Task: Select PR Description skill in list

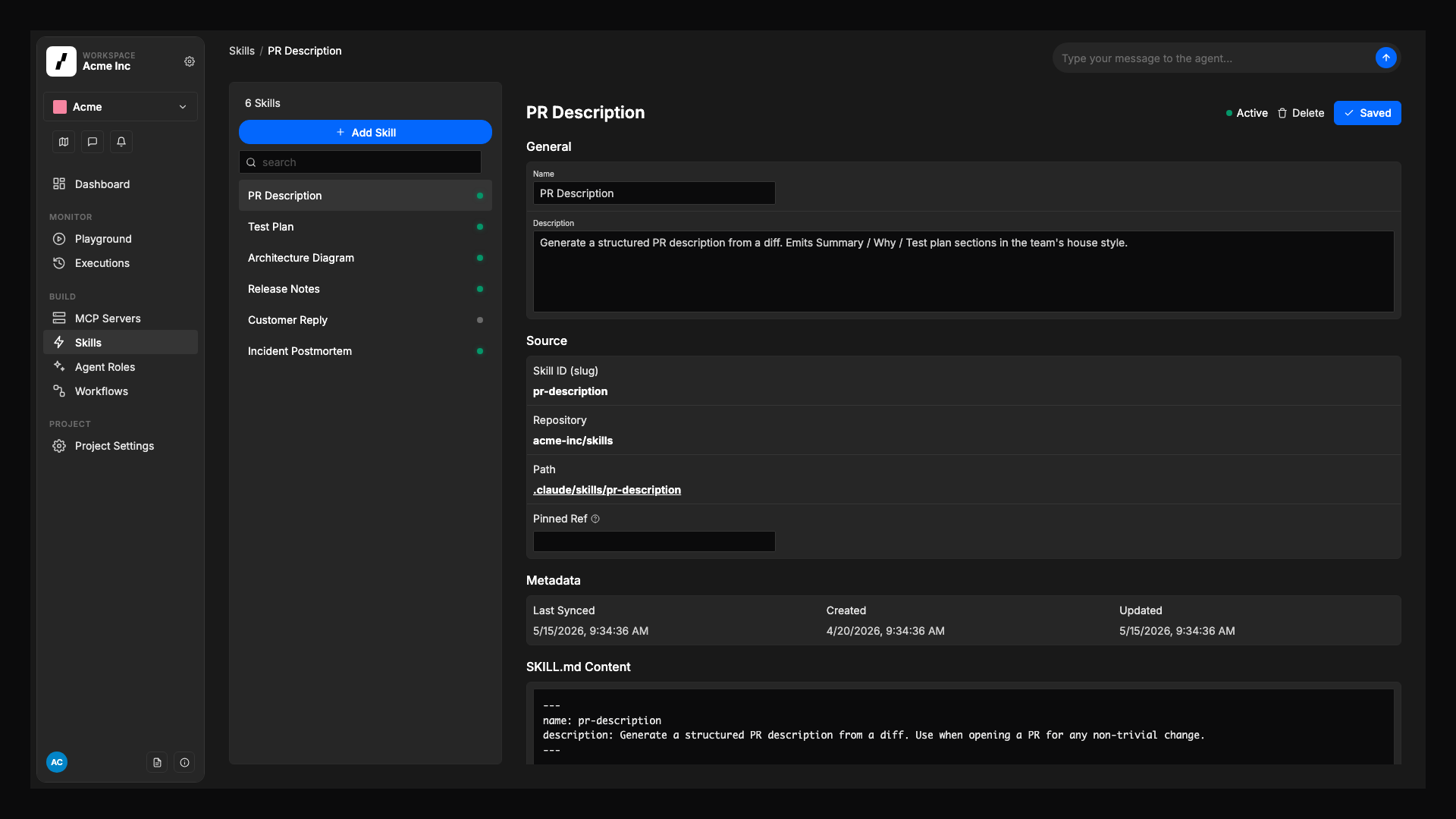Action: (x=366, y=196)
